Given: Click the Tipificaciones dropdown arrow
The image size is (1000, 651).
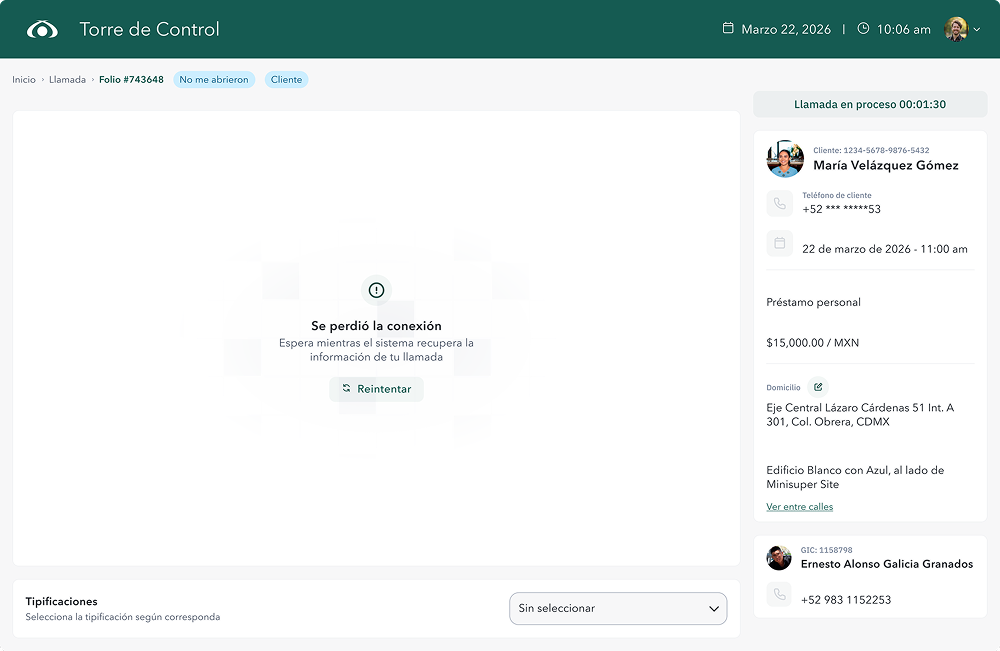Looking at the screenshot, I should point(714,609).
